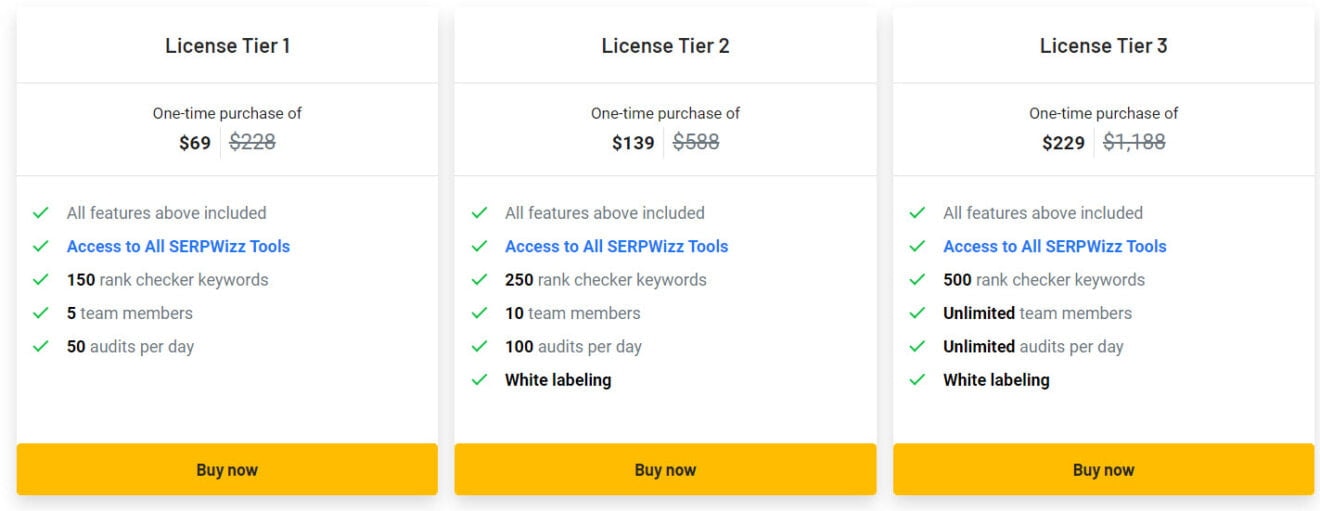
Task: Open Access to All SERPWizz Tools link in Tier 2
Action: click(x=616, y=246)
